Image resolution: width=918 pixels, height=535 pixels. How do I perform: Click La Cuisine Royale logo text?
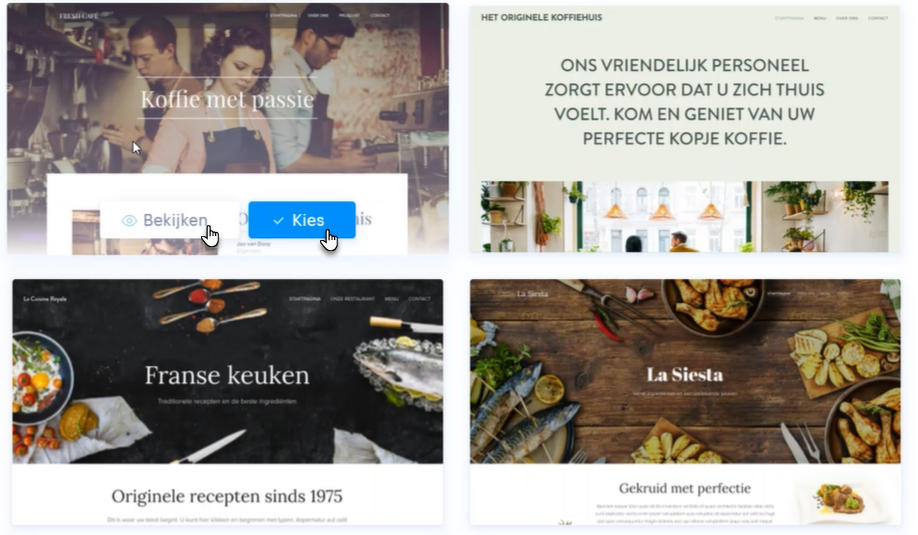click(x=45, y=299)
